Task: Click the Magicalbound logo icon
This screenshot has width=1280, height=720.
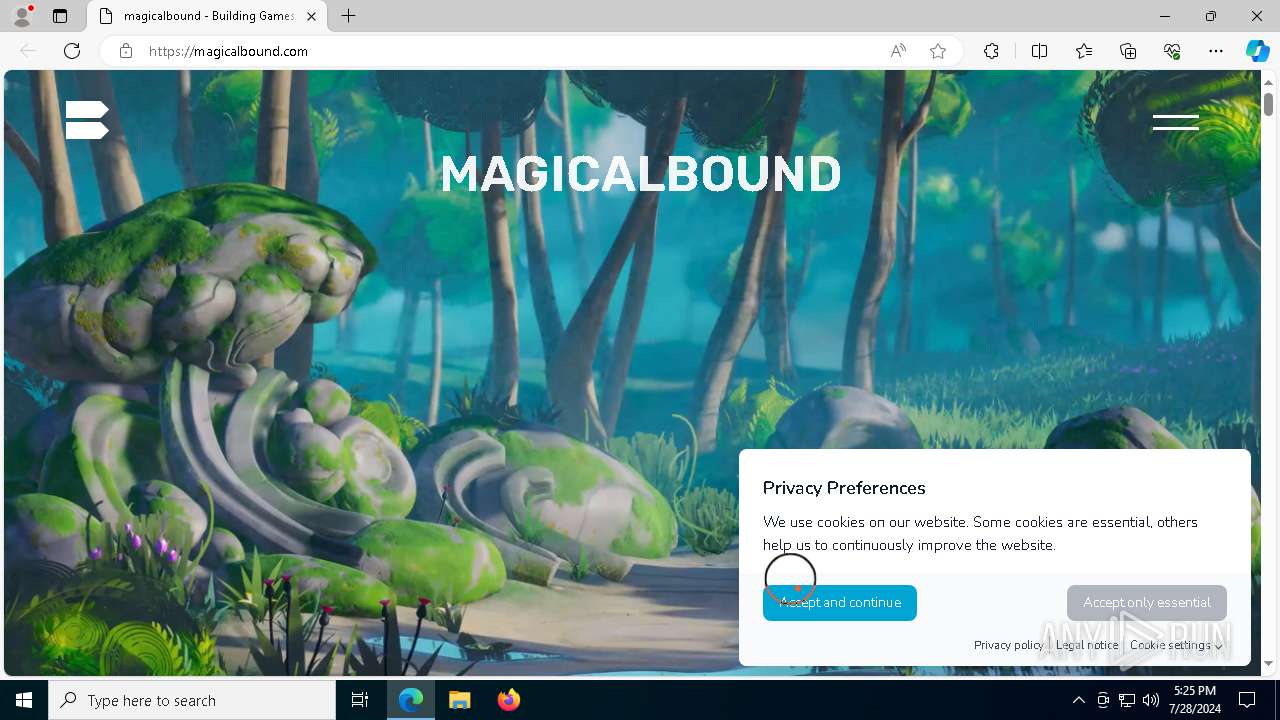Action: coord(87,120)
